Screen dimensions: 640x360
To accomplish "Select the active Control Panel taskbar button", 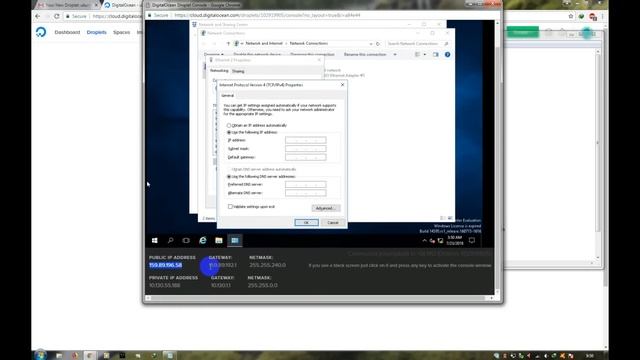I will click(x=235, y=240).
